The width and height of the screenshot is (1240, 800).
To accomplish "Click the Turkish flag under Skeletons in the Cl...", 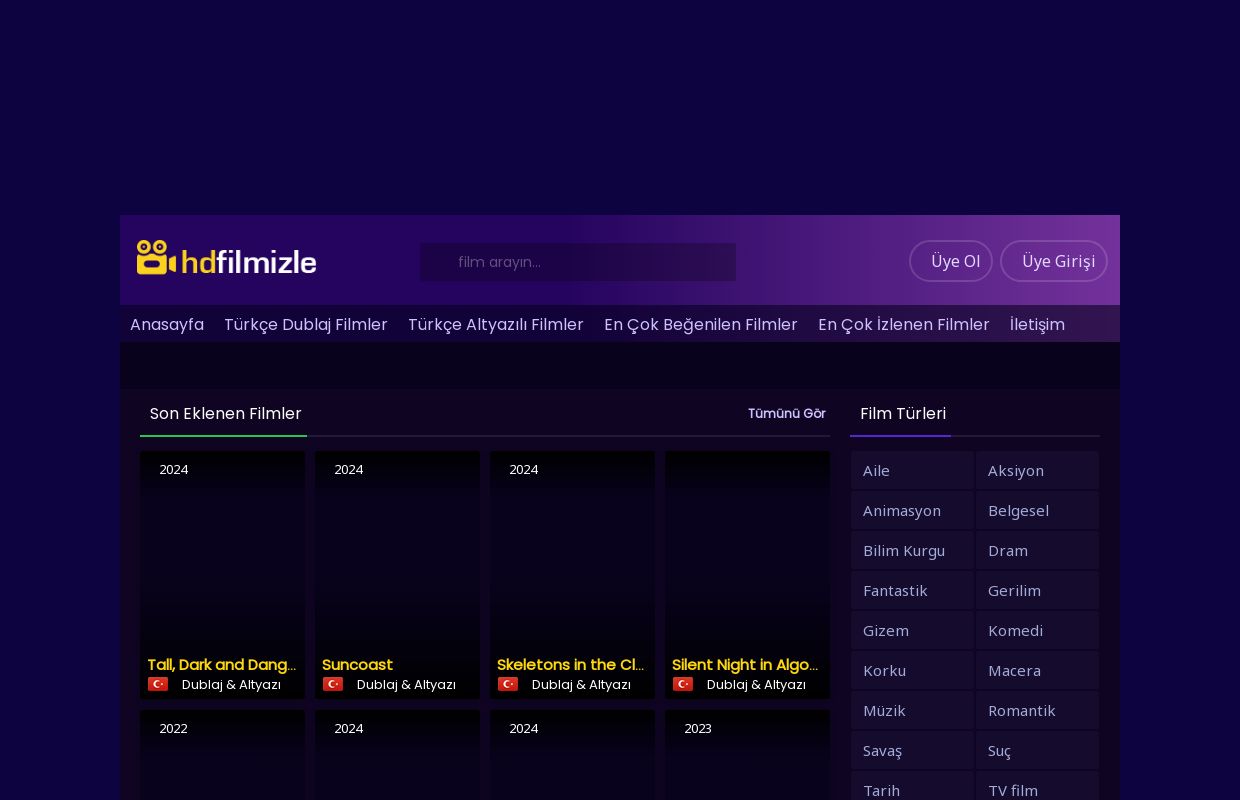I will pyautogui.click(x=508, y=684).
